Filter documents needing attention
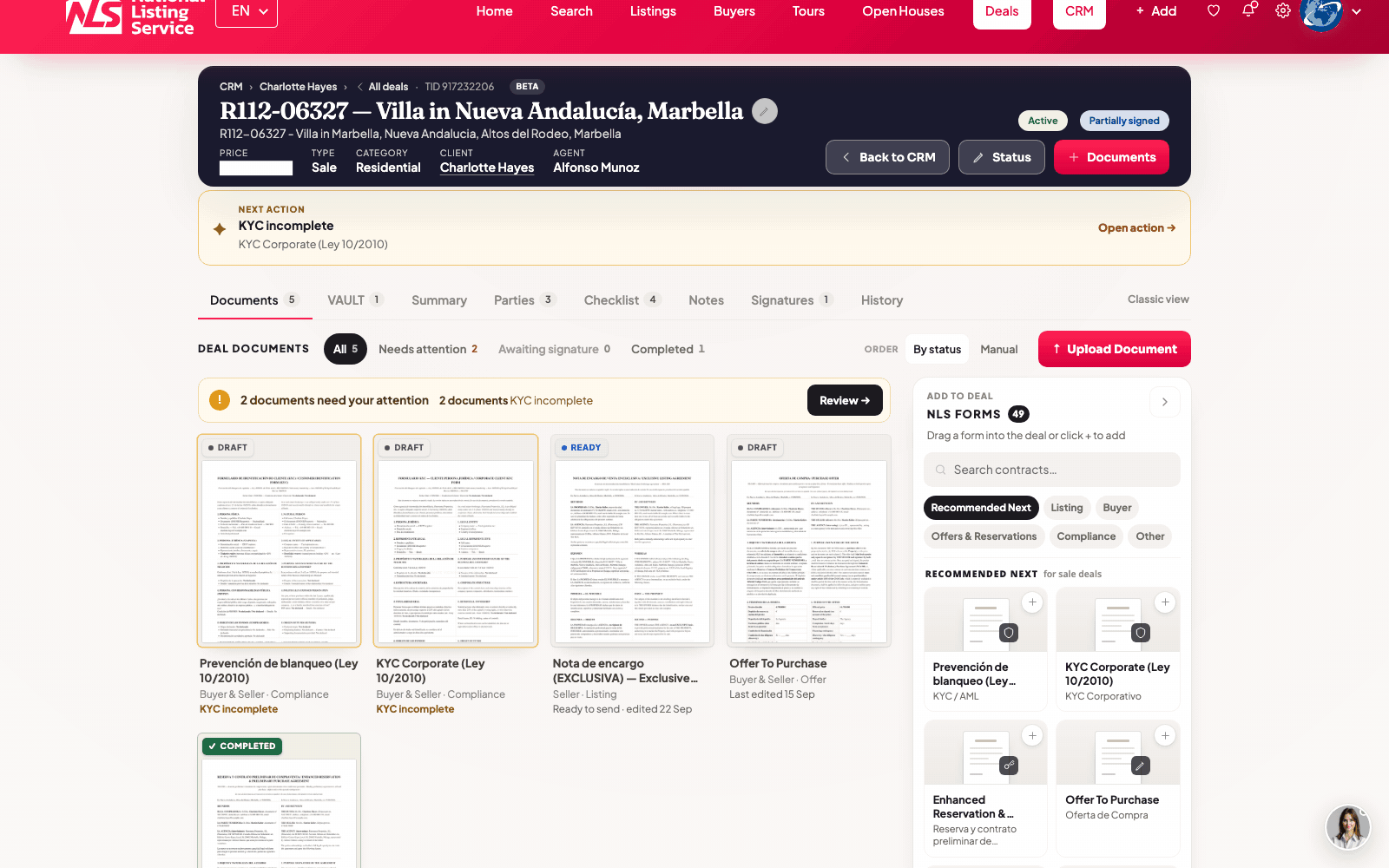The height and width of the screenshot is (868, 1389). click(x=428, y=349)
